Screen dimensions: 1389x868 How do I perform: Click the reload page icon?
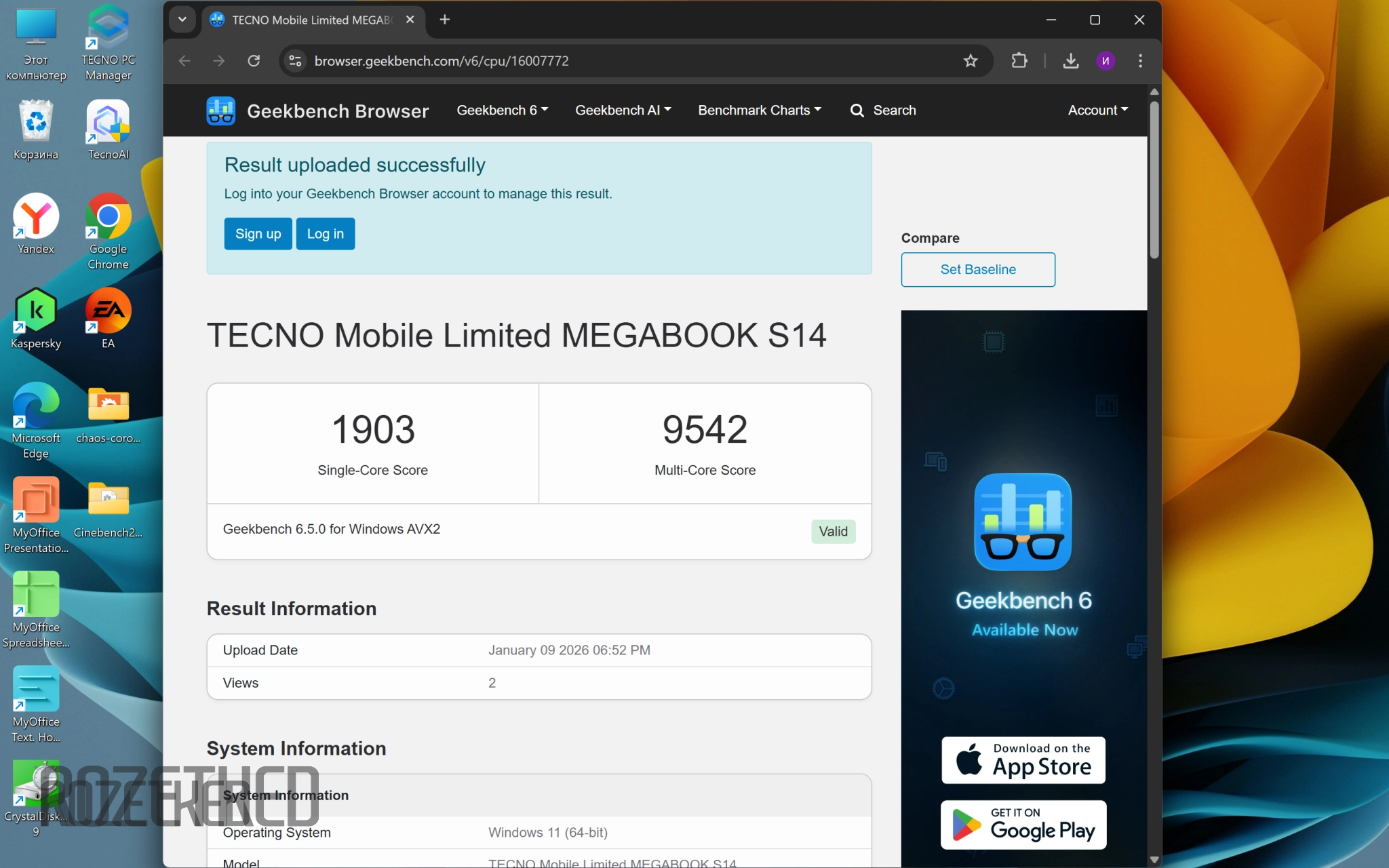click(254, 61)
